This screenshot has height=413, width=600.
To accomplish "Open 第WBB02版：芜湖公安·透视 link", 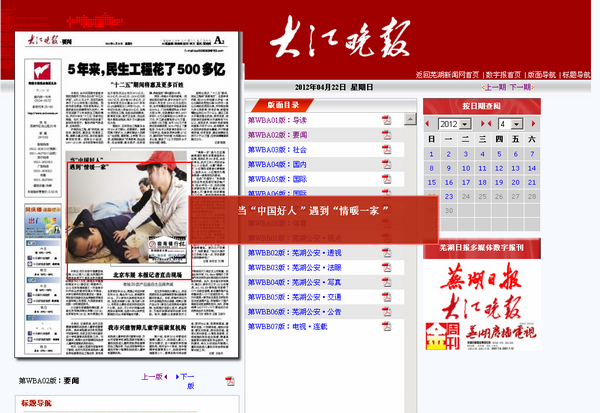I will (x=294, y=253).
